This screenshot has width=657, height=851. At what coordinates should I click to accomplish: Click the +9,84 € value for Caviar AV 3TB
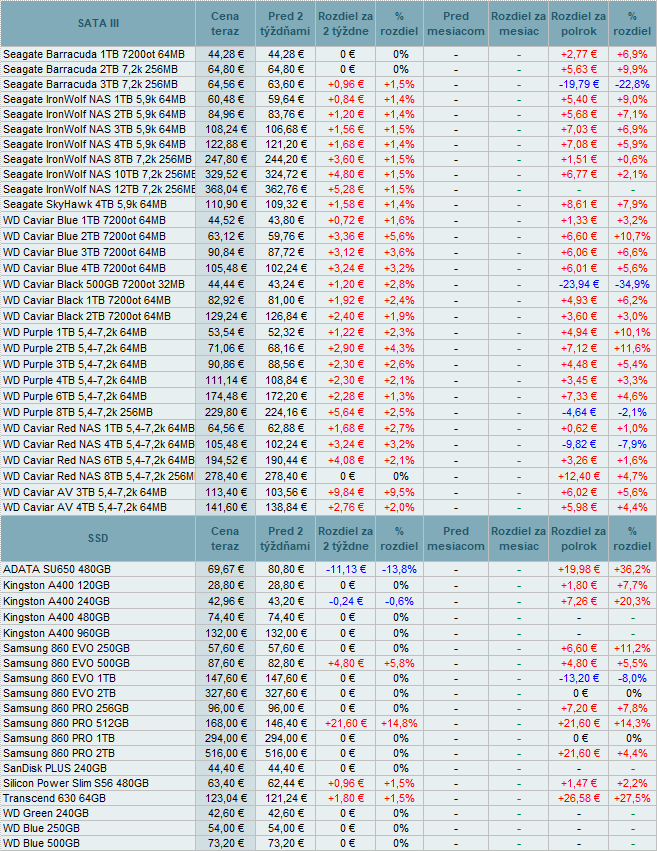(x=346, y=492)
